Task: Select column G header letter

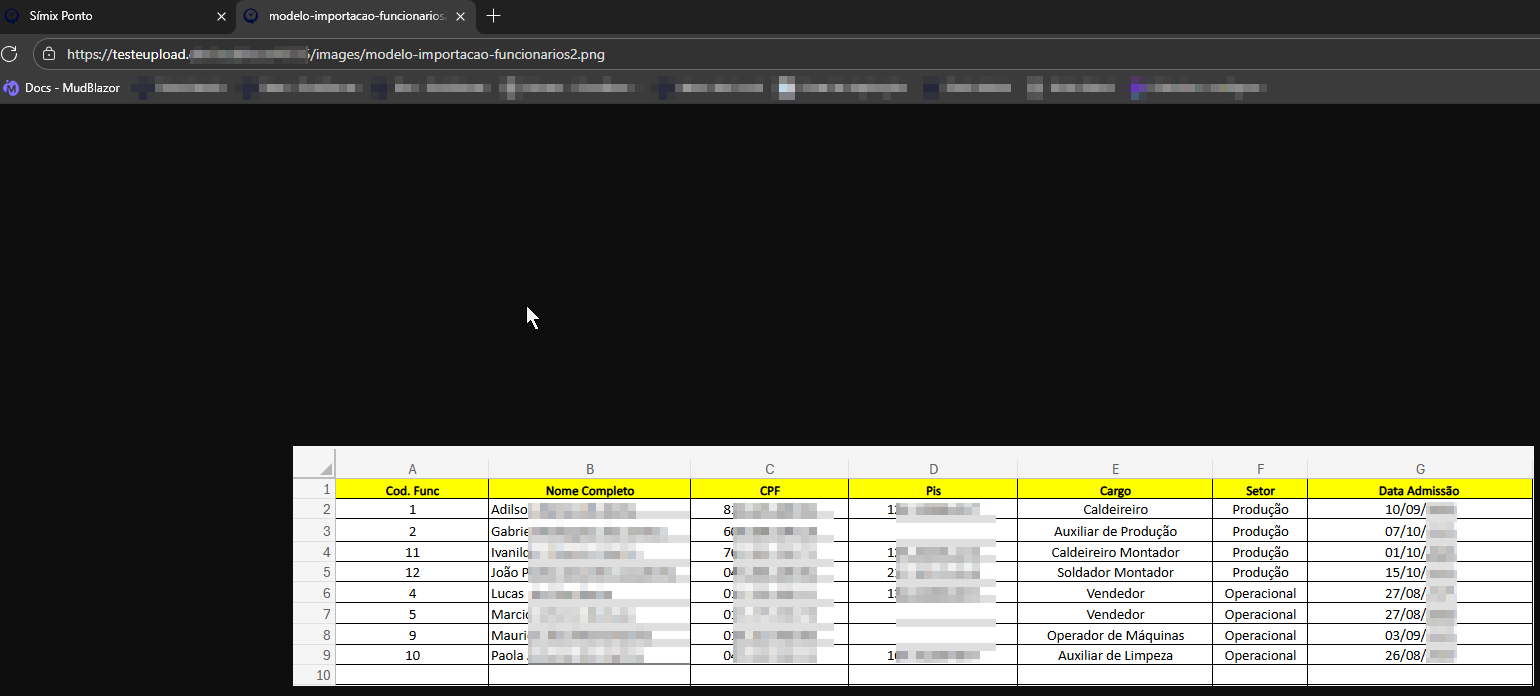Action: tap(1420, 469)
